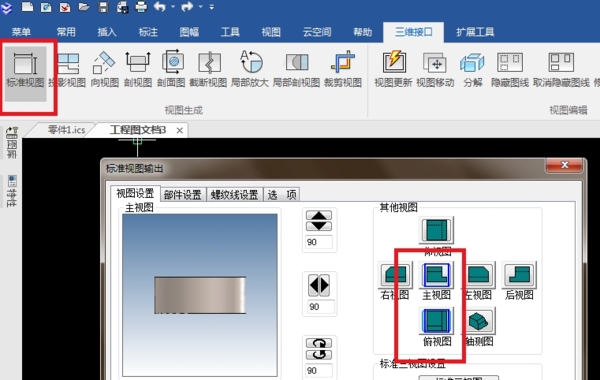600x380 pixels.
Task: Expand the undo history dropdown arrow
Action: (173, 7)
